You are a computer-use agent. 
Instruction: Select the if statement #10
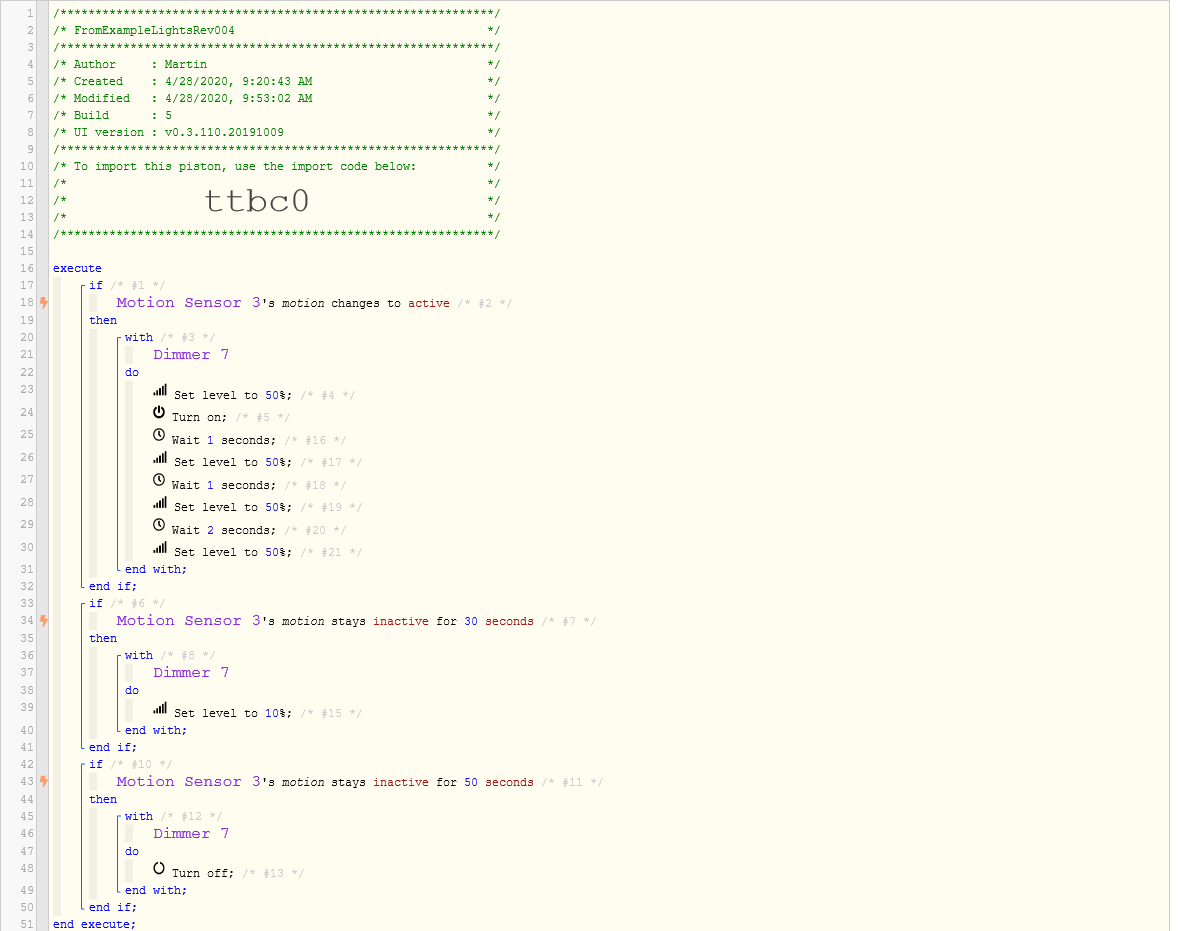click(x=96, y=765)
